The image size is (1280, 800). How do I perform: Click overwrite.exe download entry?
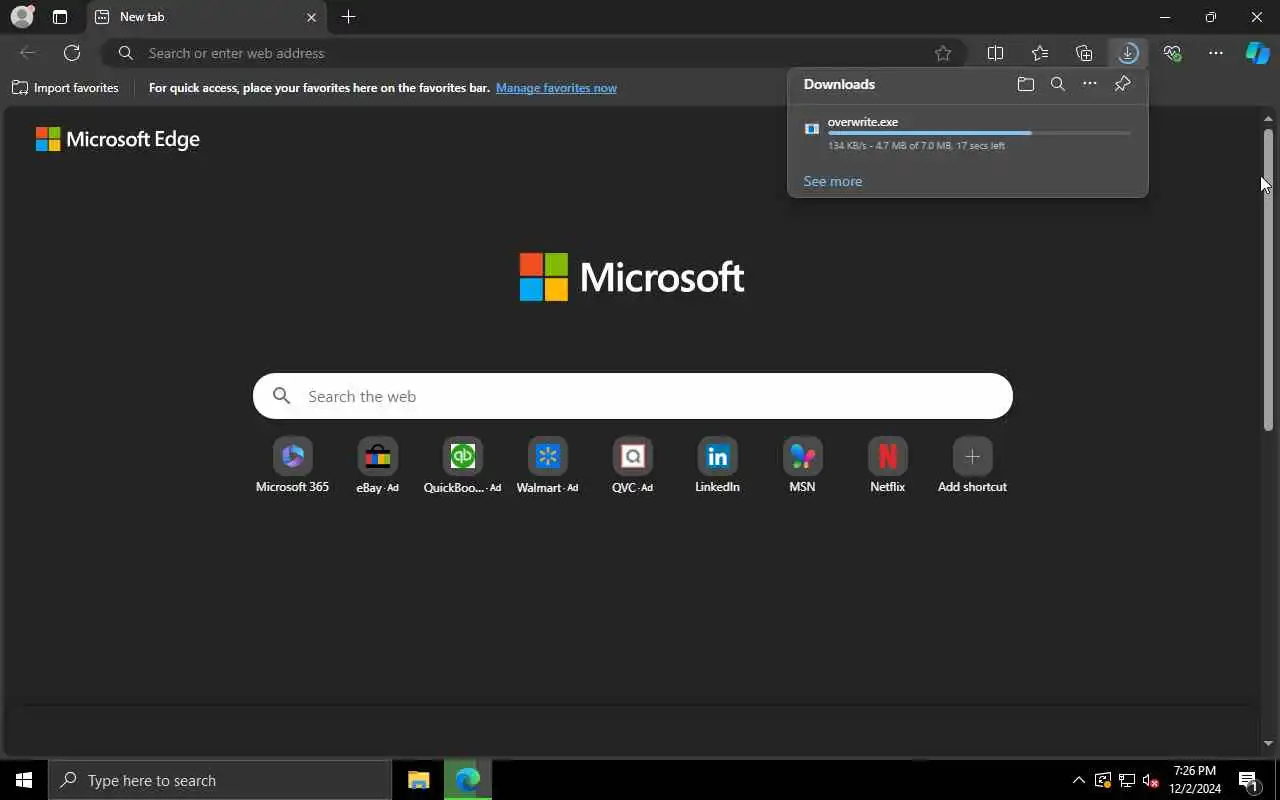(968, 133)
